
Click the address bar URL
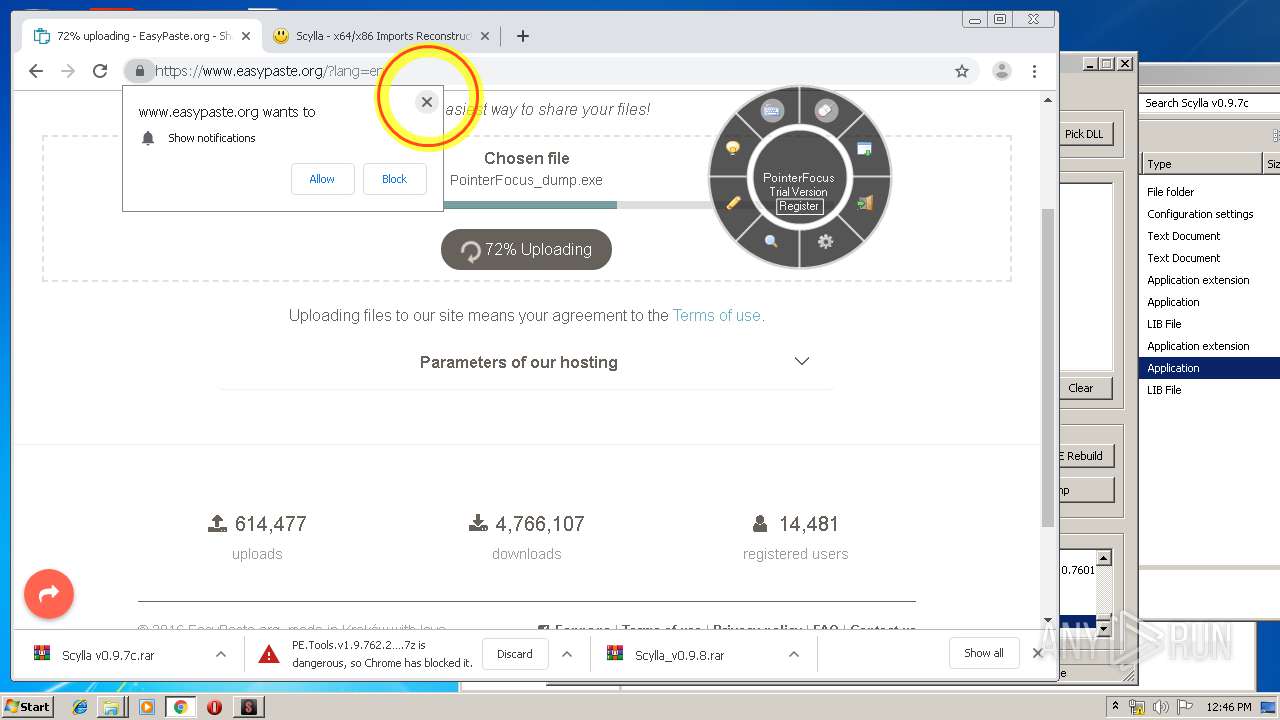tap(270, 71)
